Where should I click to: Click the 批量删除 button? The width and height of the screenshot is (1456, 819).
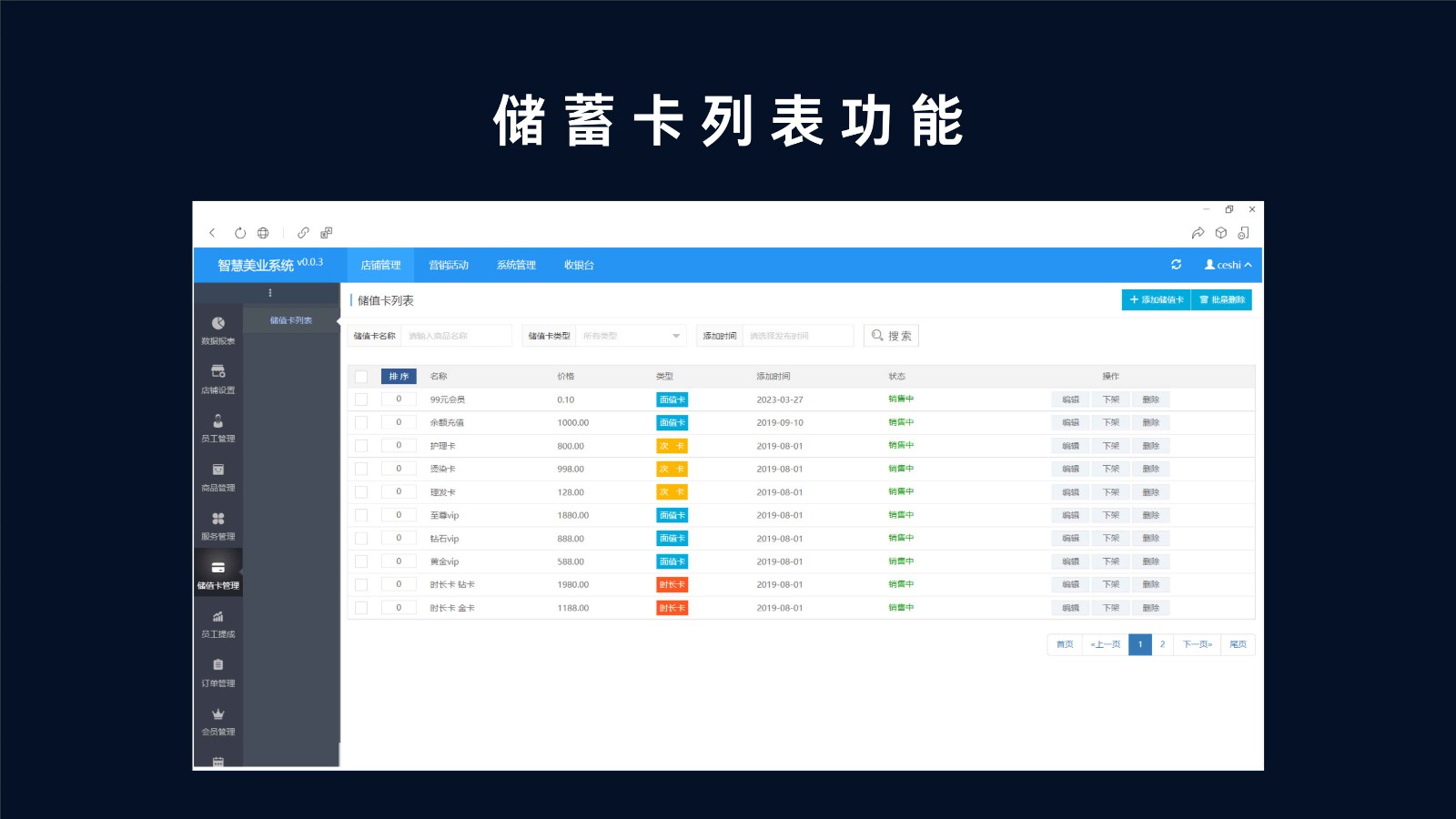(x=1222, y=299)
